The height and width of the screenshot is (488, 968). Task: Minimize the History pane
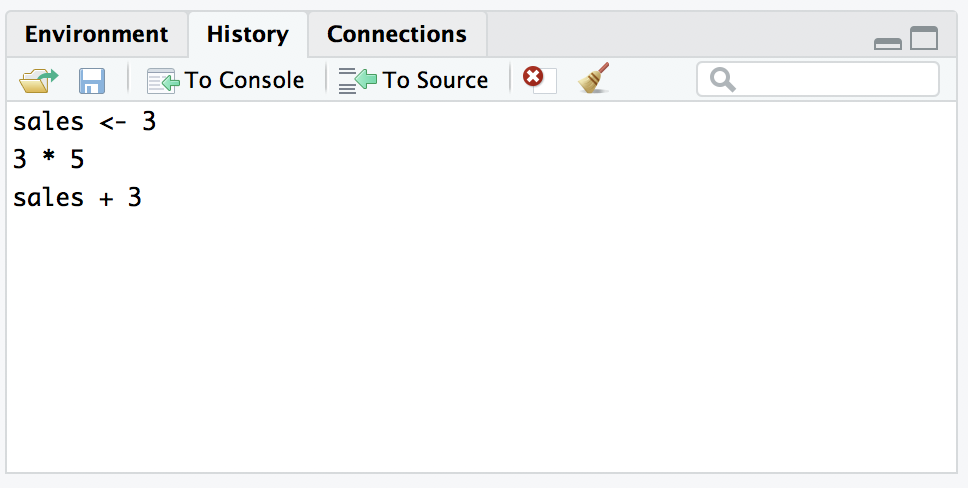coord(888,42)
